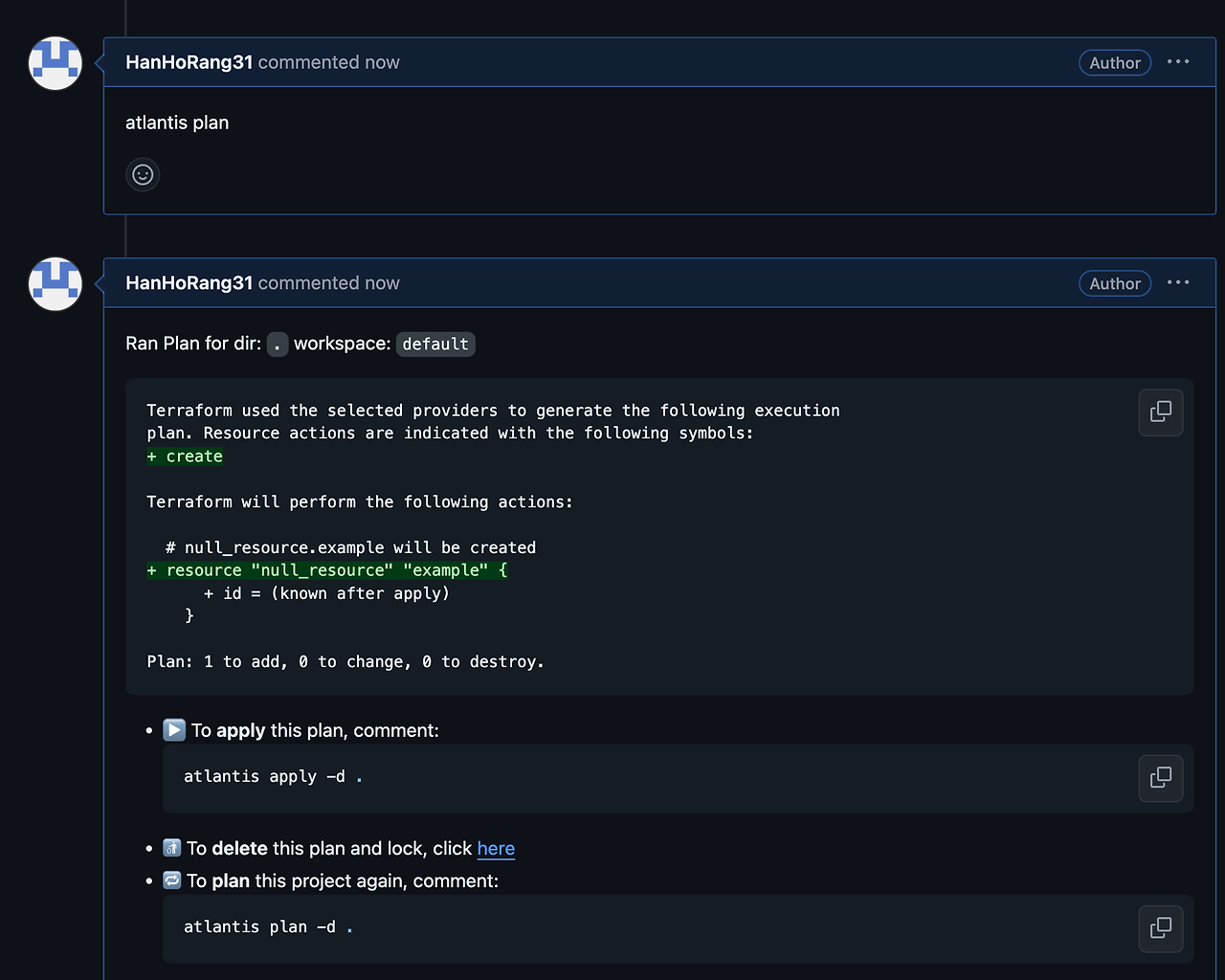This screenshot has height=980, width=1225.
Task: Select the 'atlantis plan' comment text
Action: pyautogui.click(x=177, y=122)
